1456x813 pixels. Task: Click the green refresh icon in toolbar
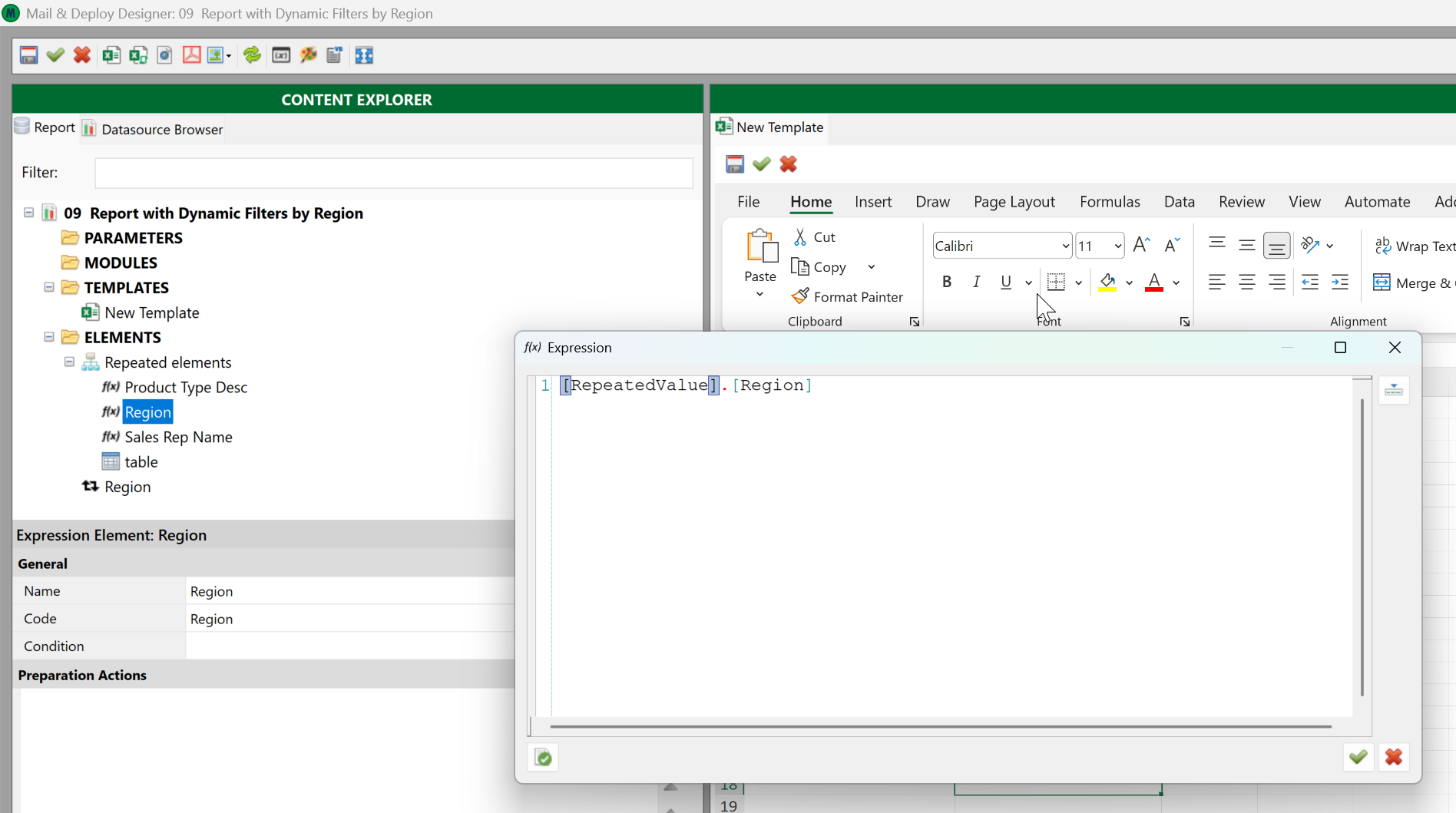252,55
